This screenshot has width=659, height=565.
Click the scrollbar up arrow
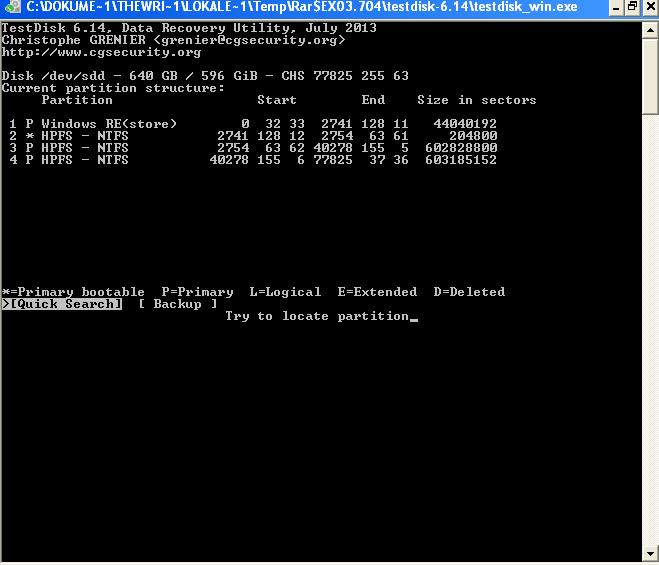650,30
